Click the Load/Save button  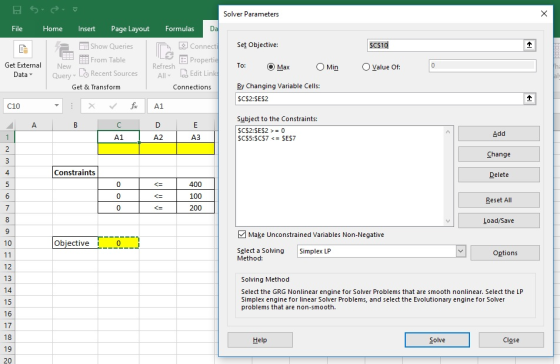pyautogui.click(x=499, y=220)
